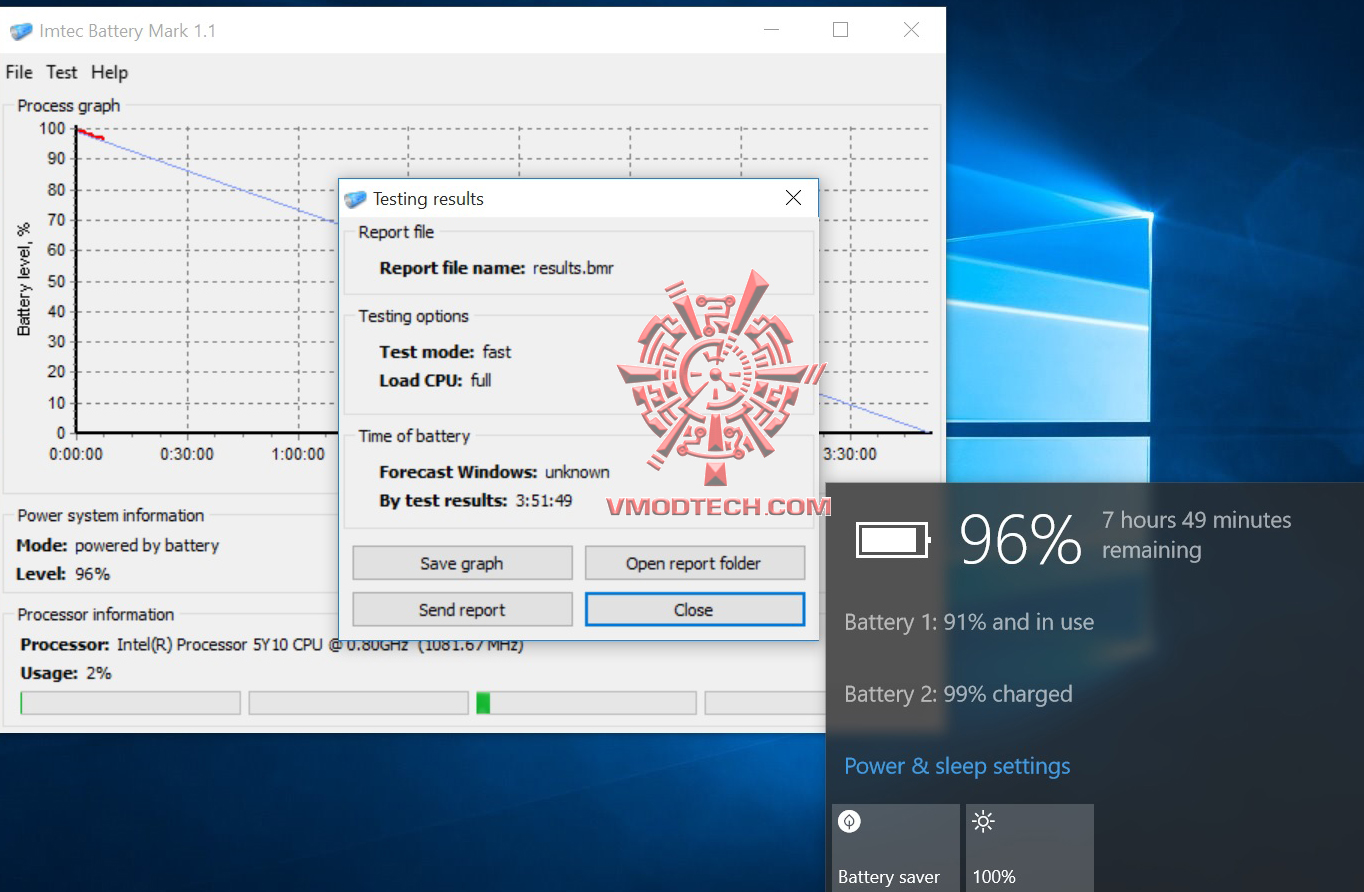Click the leaf icon on Battery saver tile
The width and height of the screenshot is (1364, 892).
pyautogui.click(x=849, y=822)
